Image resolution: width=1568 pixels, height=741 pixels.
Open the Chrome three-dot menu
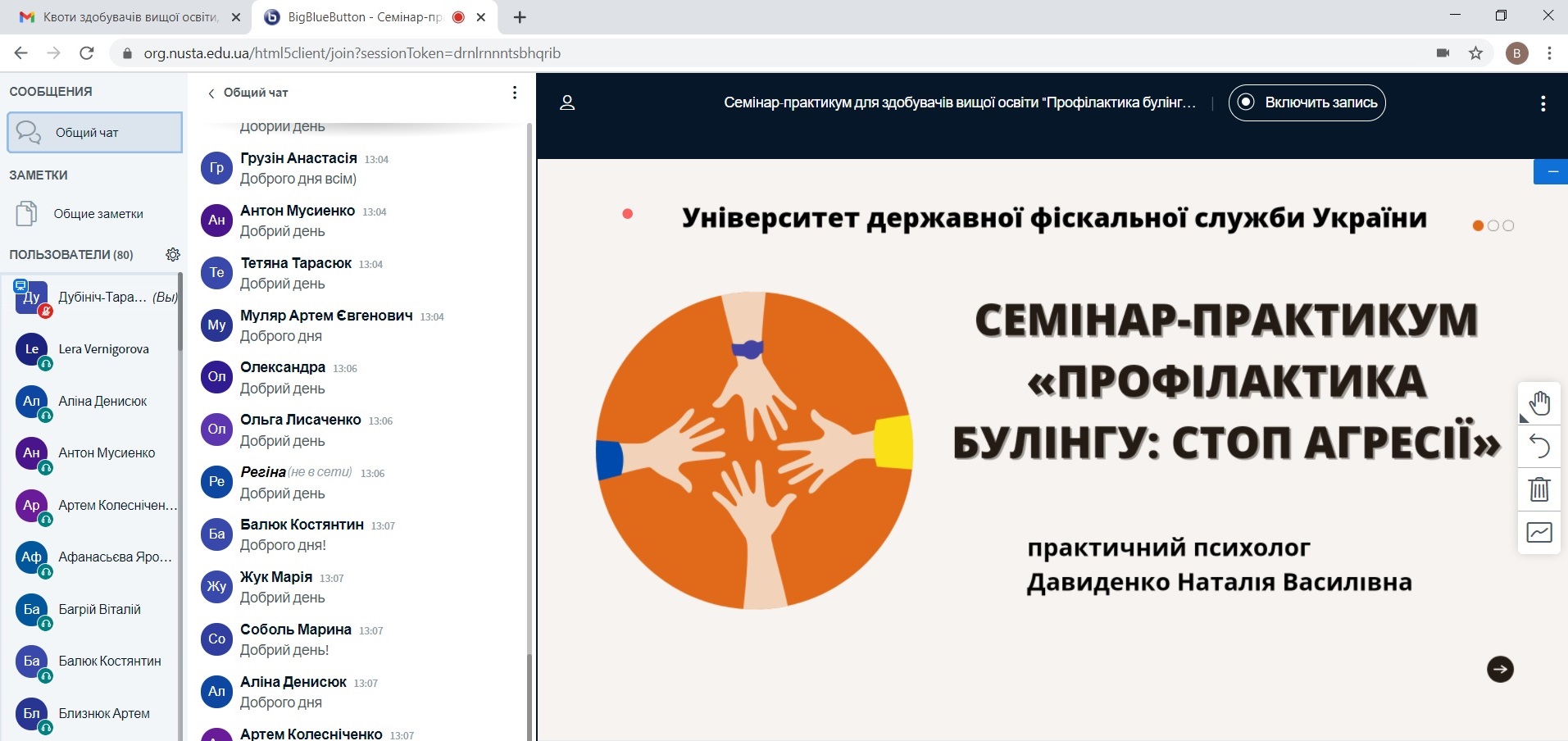tap(1549, 53)
